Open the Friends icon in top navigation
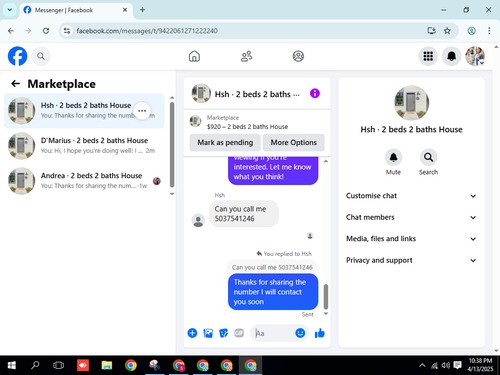The width and height of the screenshot is (500, 375). 246,56
